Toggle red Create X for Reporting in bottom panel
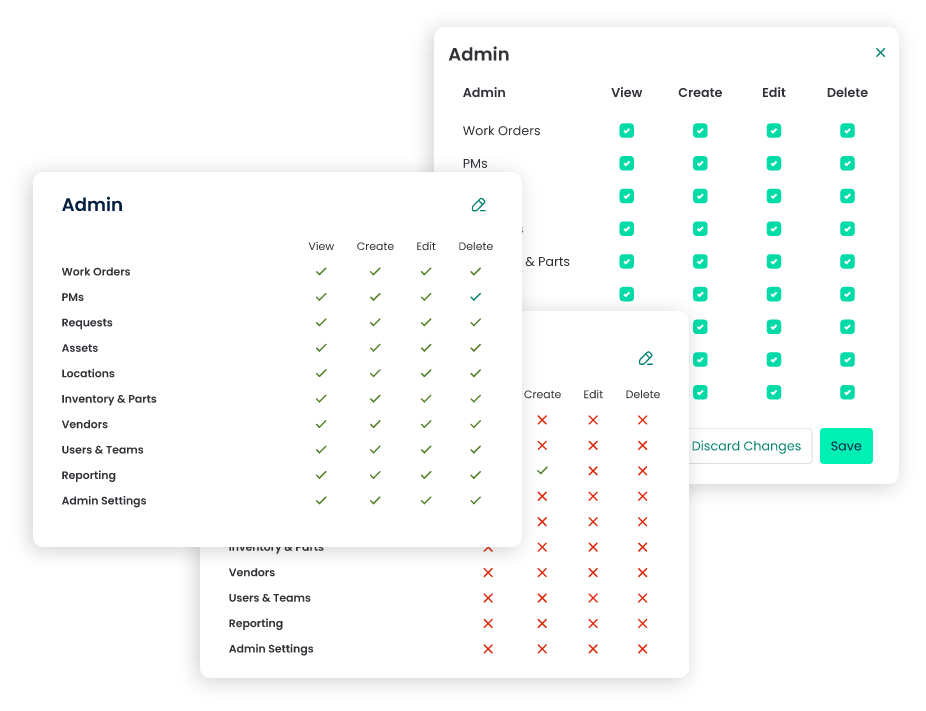Viewport: 926px width, 711px height. (x=541, y=623)
